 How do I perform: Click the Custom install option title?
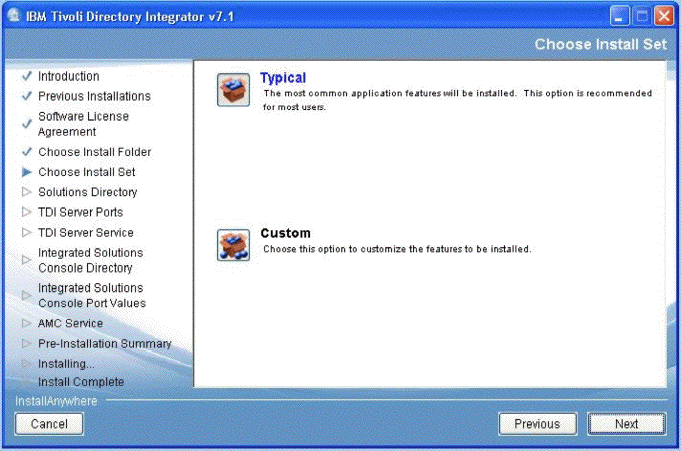285,233
